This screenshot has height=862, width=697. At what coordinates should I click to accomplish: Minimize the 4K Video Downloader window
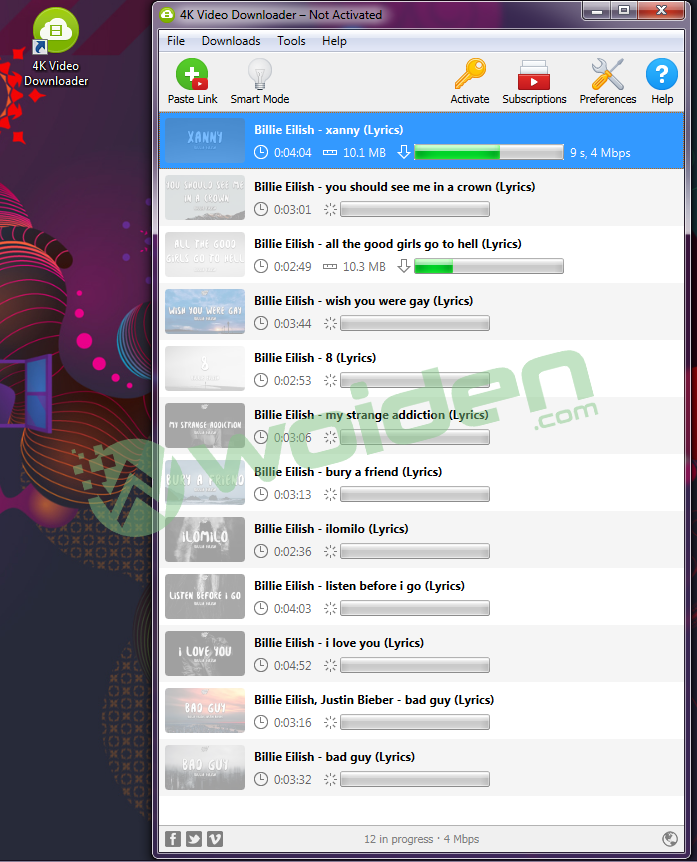598,11
